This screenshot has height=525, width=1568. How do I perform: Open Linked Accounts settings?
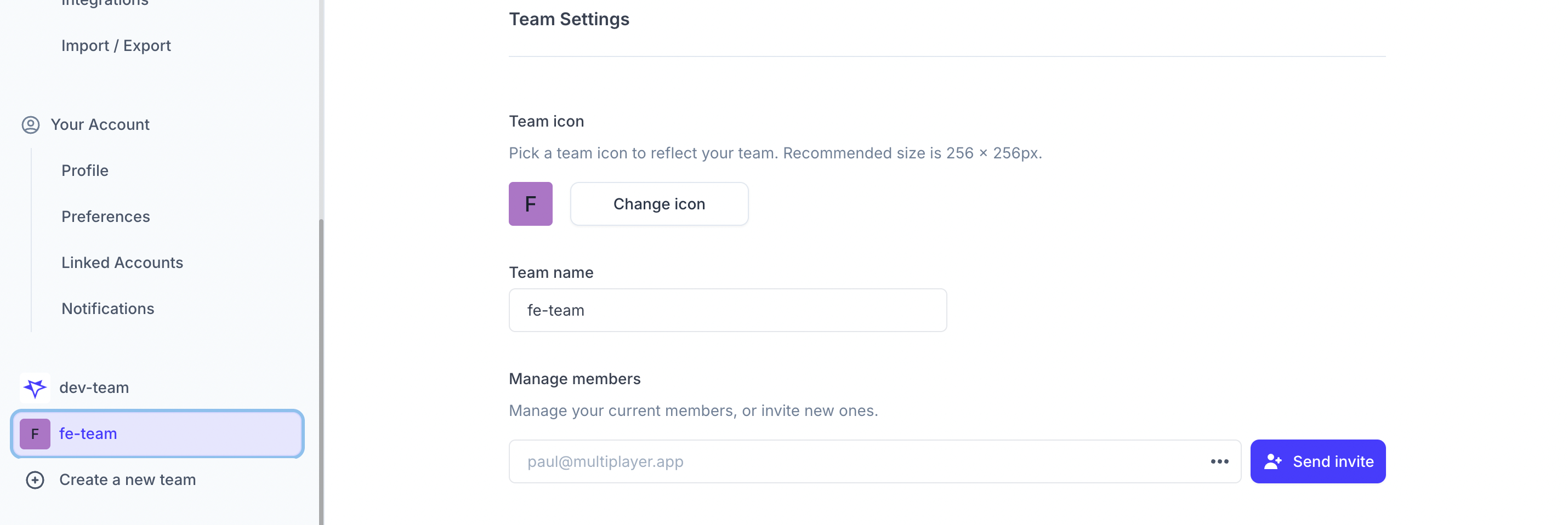tap(122, 263)
